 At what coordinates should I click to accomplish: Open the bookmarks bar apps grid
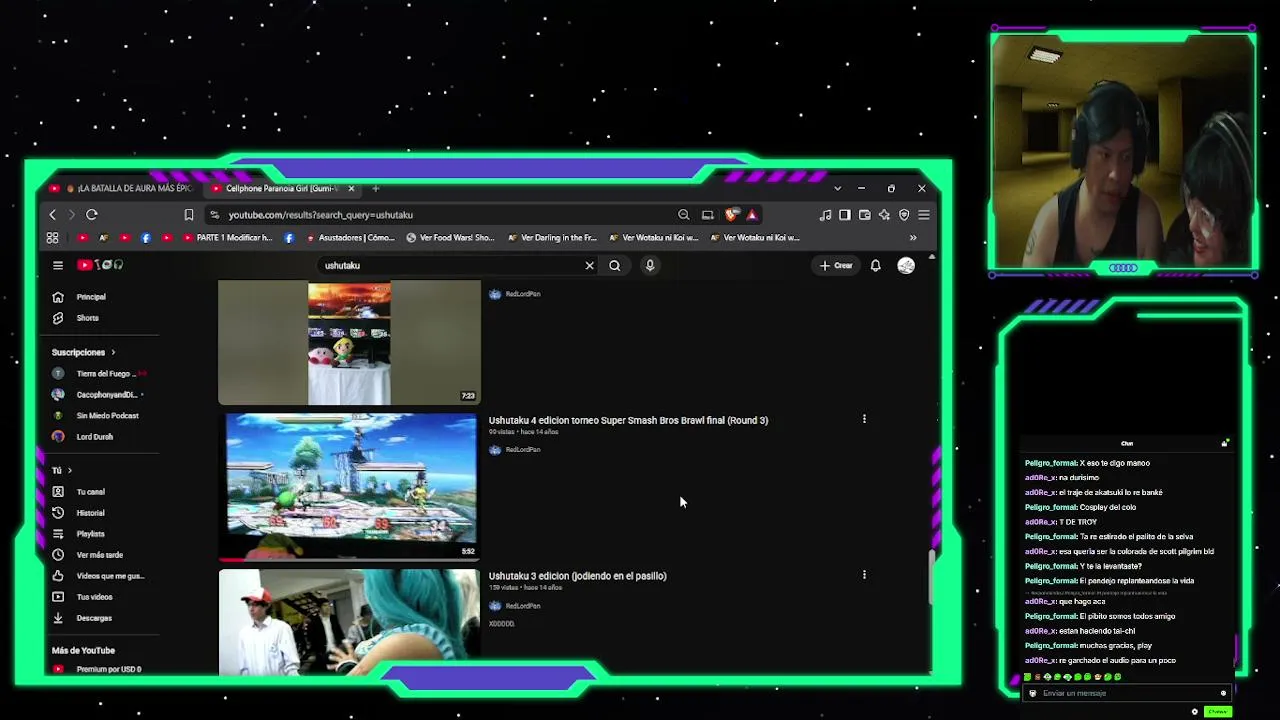pos(52,238)
